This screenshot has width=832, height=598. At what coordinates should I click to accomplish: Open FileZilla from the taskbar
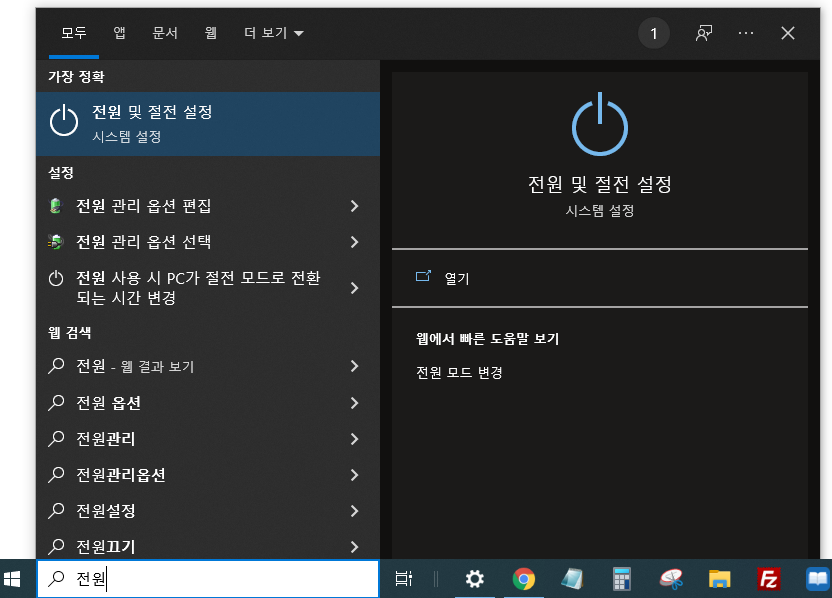click(768, 579)
